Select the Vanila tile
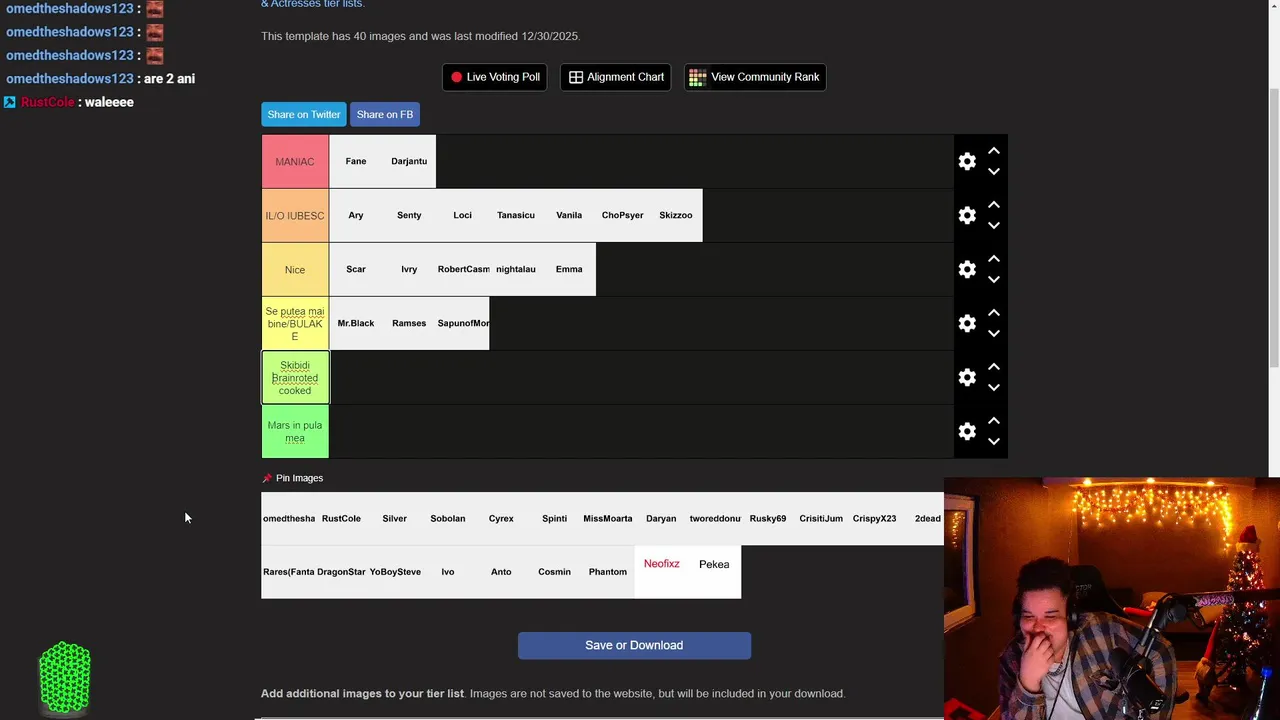 coord(569,215)
